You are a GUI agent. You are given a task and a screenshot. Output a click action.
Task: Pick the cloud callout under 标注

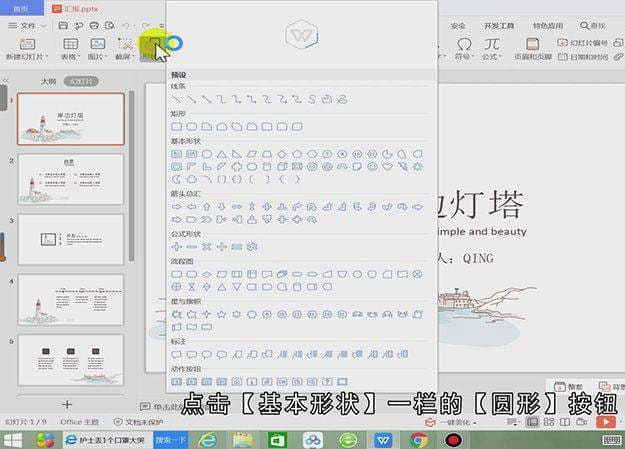point(222,354)
